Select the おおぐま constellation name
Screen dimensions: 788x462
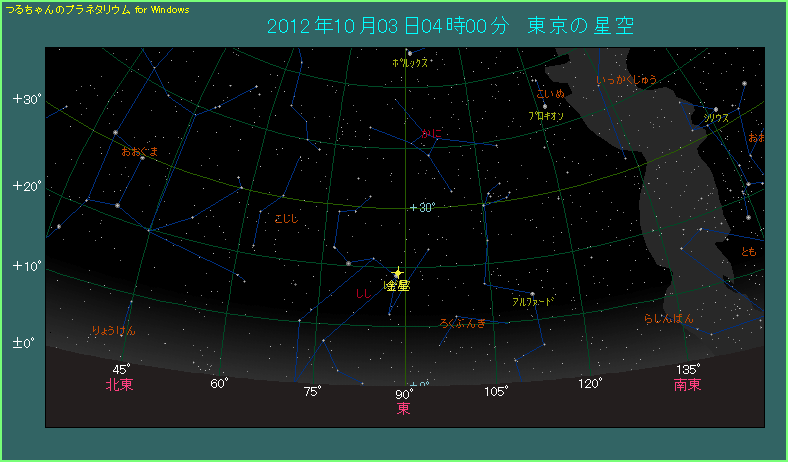coord(139,152)
